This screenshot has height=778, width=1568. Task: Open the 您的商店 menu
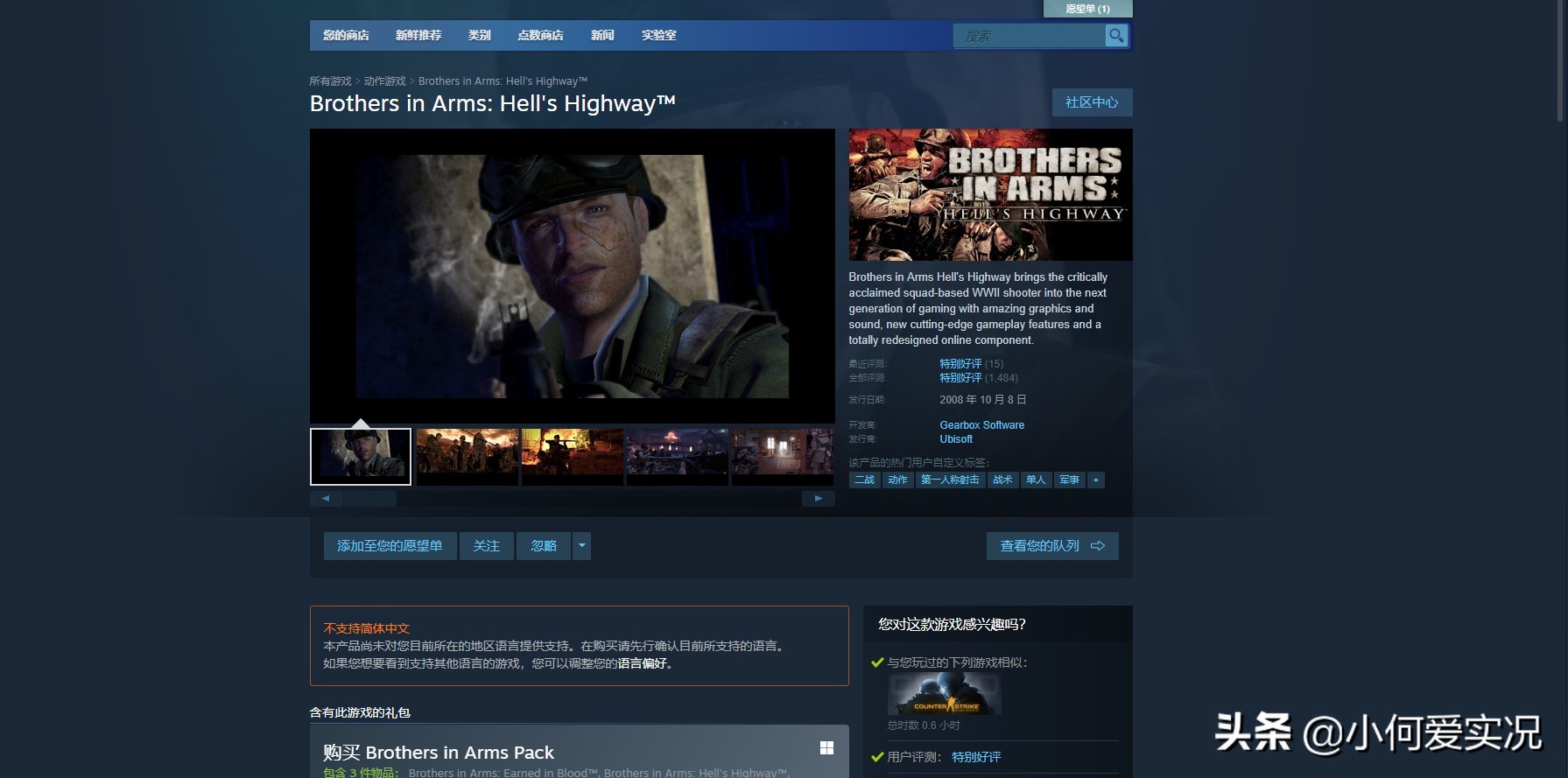(x=346, y=35)
